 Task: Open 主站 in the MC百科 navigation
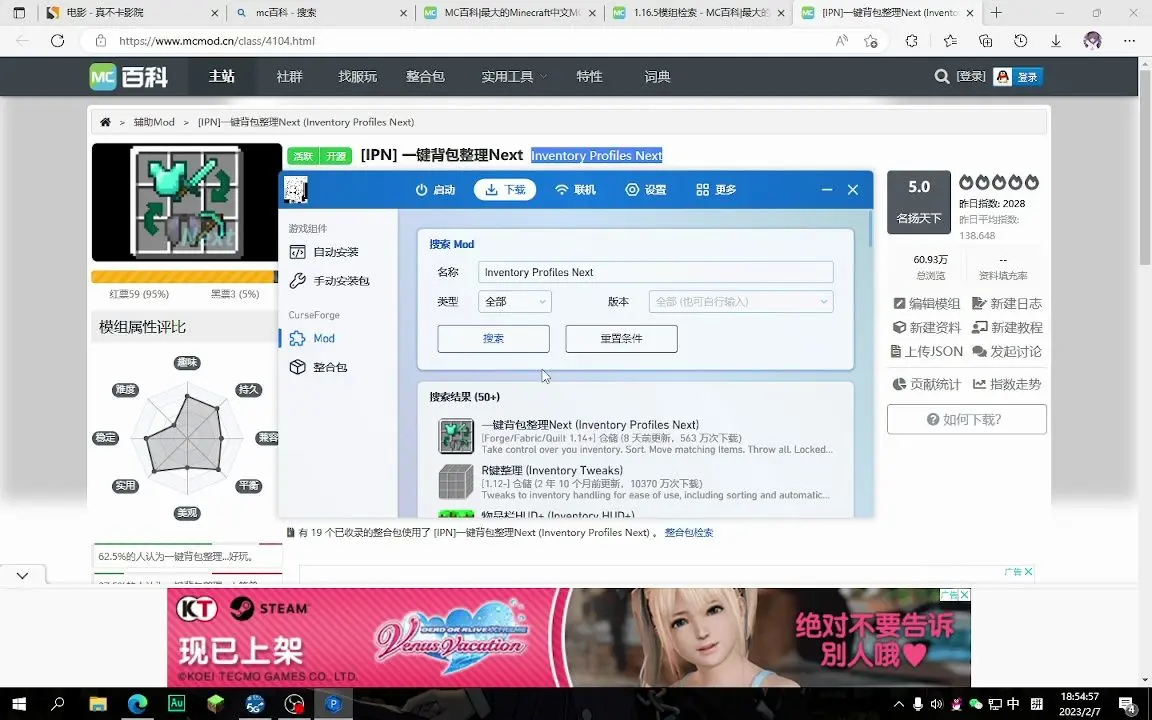221,76
